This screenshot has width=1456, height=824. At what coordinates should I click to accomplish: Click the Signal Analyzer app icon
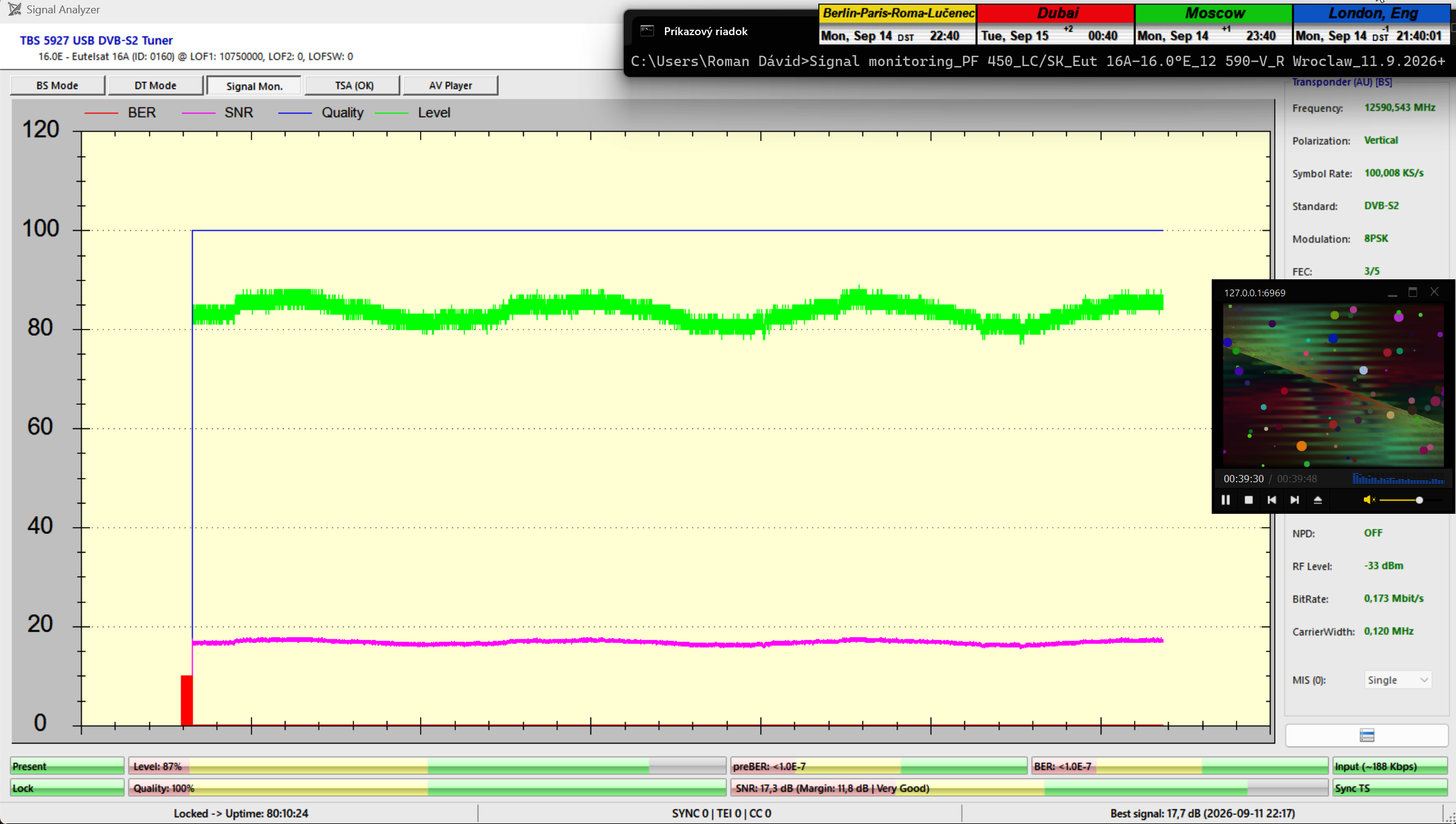[x=15, y=10]
